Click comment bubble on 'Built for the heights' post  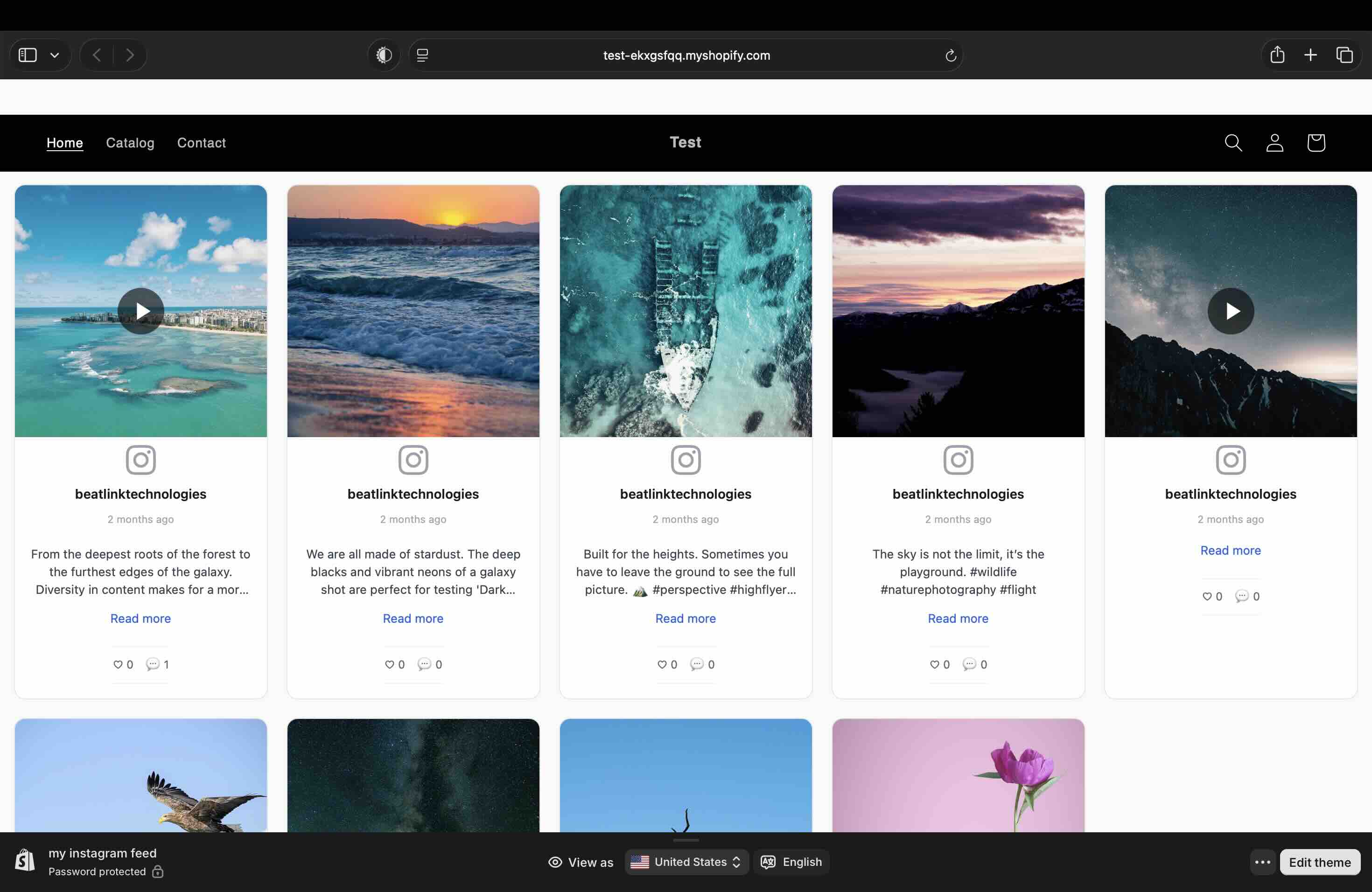[697, 664]
